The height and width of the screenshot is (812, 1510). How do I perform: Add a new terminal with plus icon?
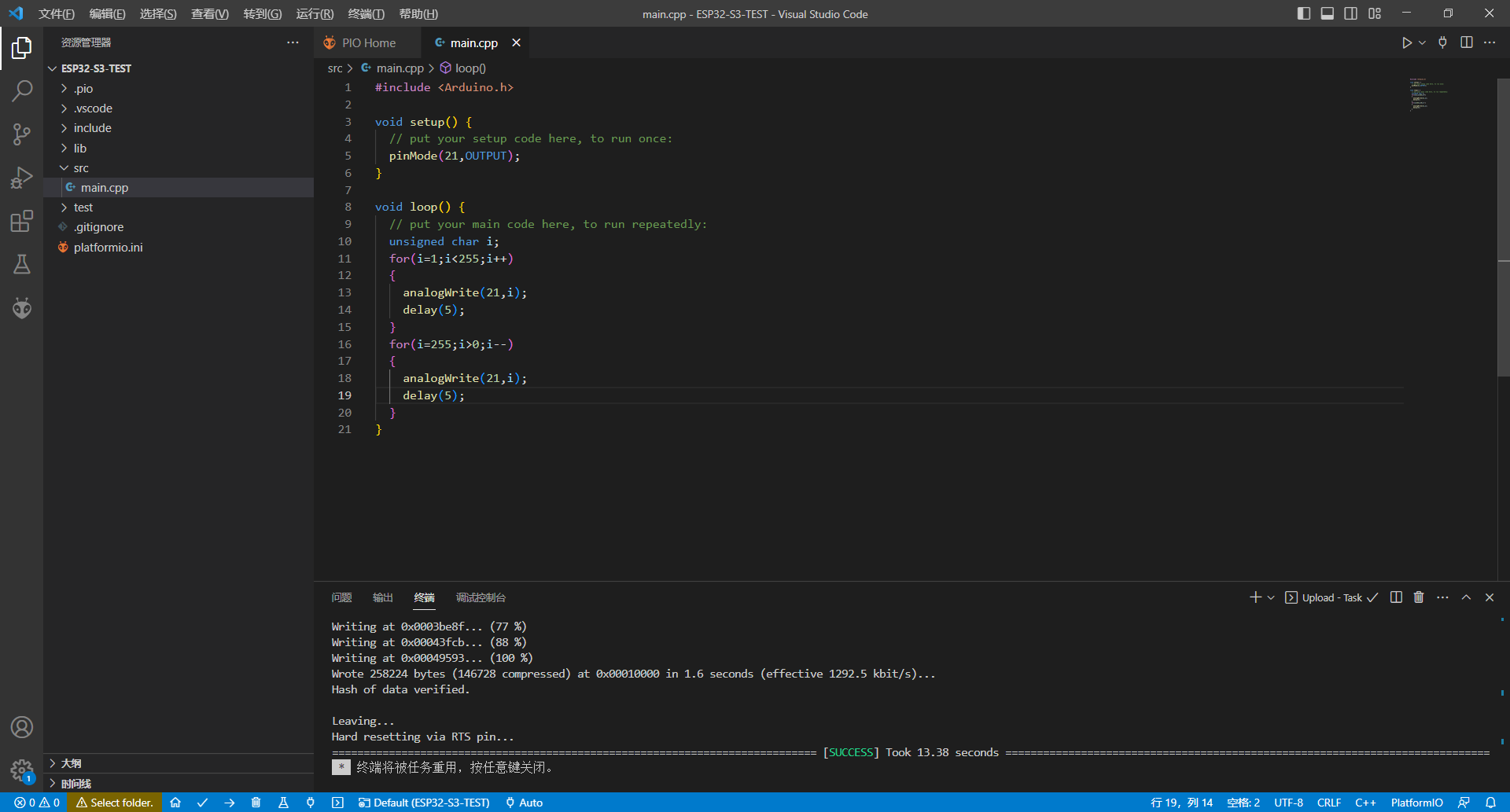pos(1255,597)
